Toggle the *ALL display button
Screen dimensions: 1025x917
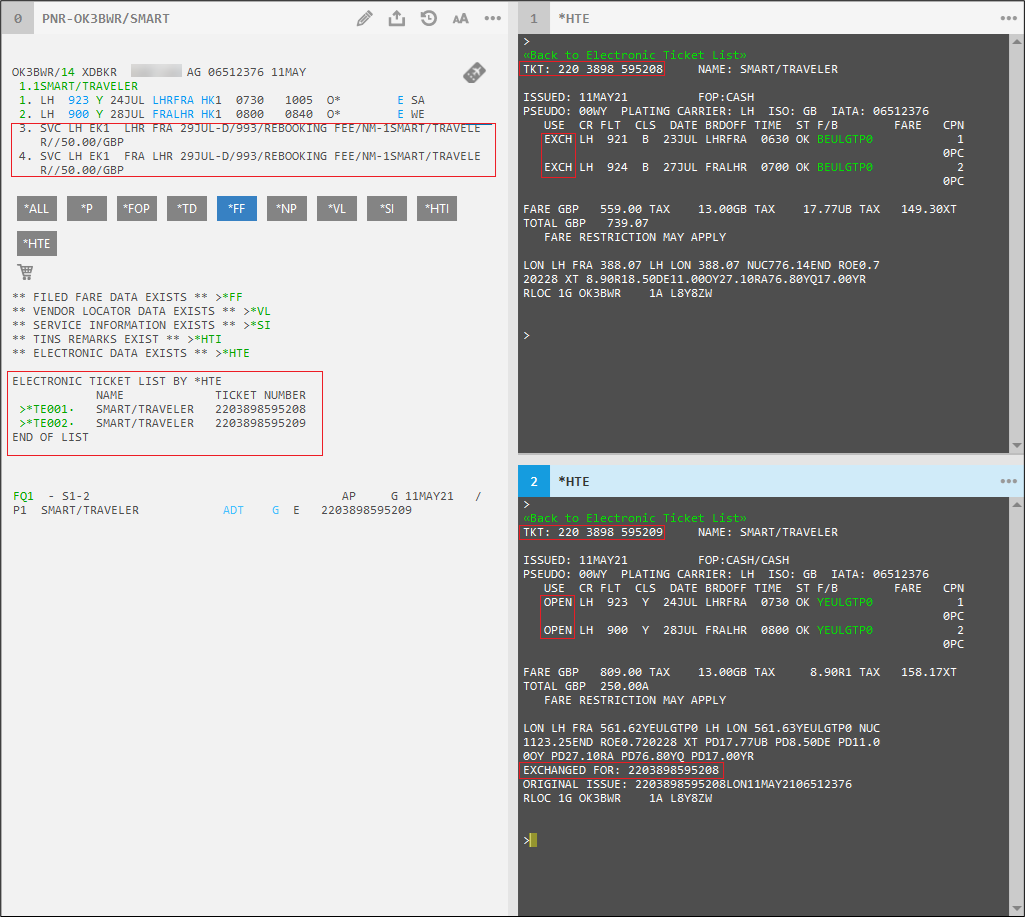coord(37,208)
